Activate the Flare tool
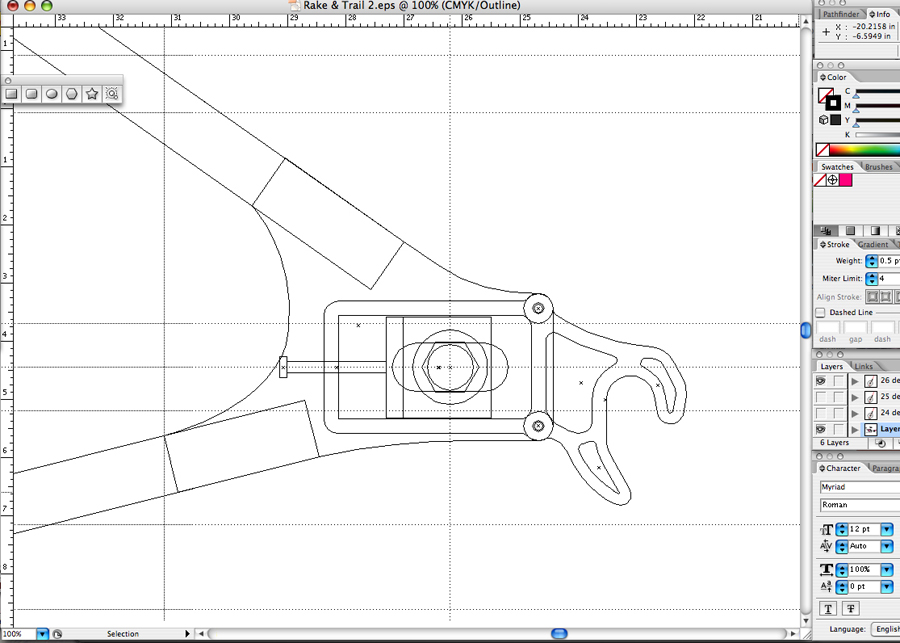Viewport: 900px width, 643px height. point(112,94)
